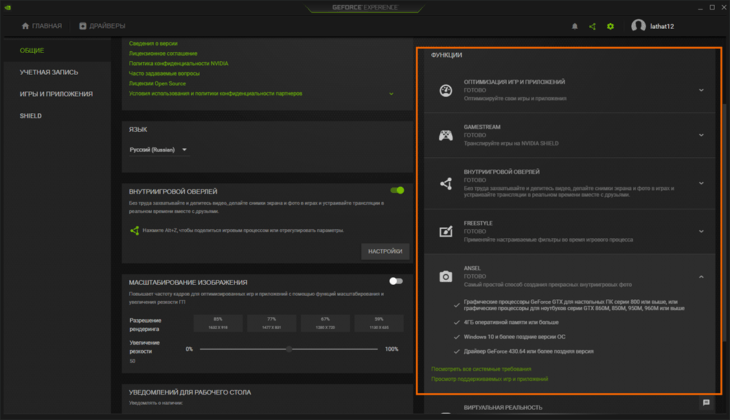730x420 pixels.
Task: Click the lathat12 user avatar
Action: 638,26
